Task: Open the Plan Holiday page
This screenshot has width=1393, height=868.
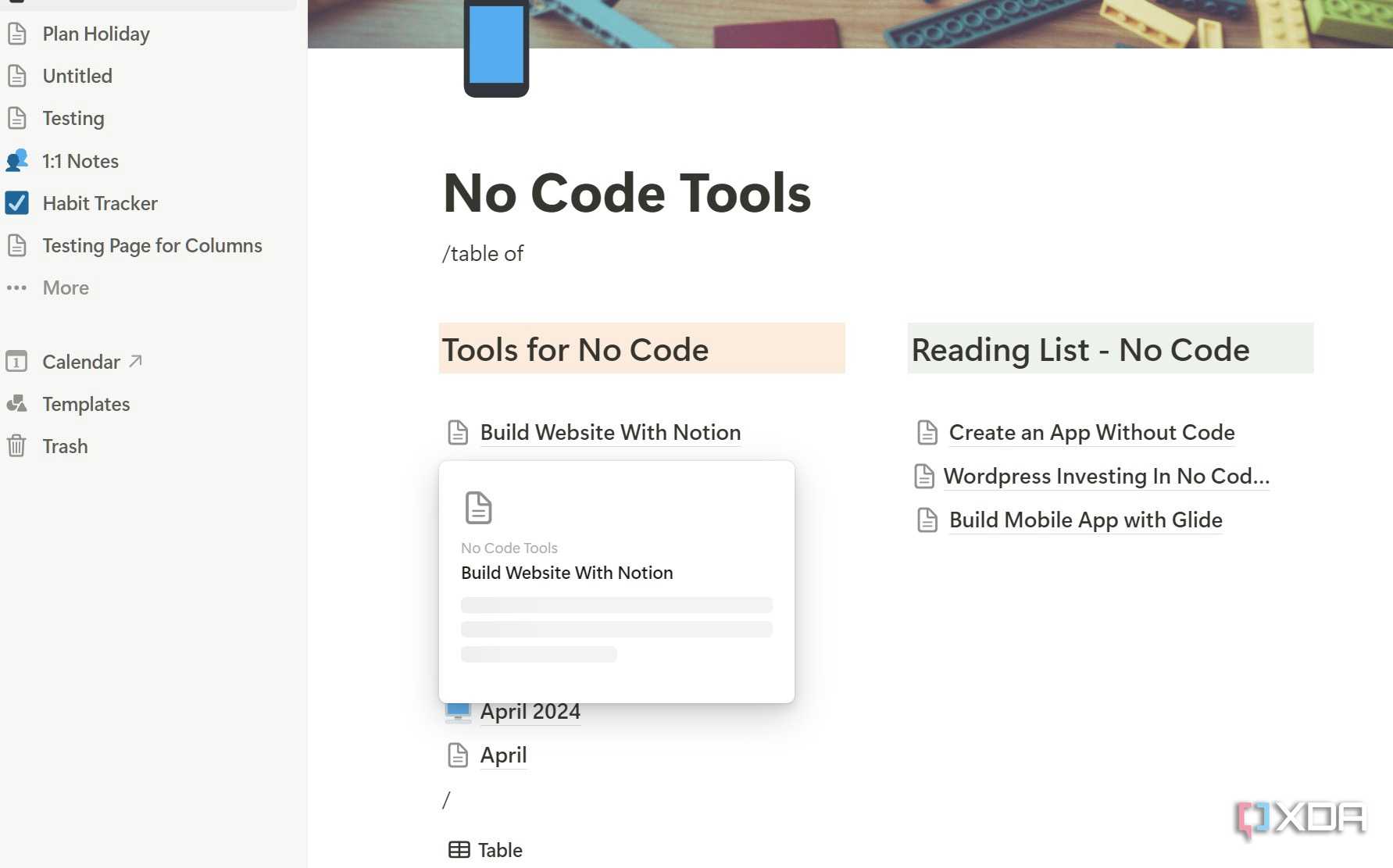Action: click(x=96, y=34)
